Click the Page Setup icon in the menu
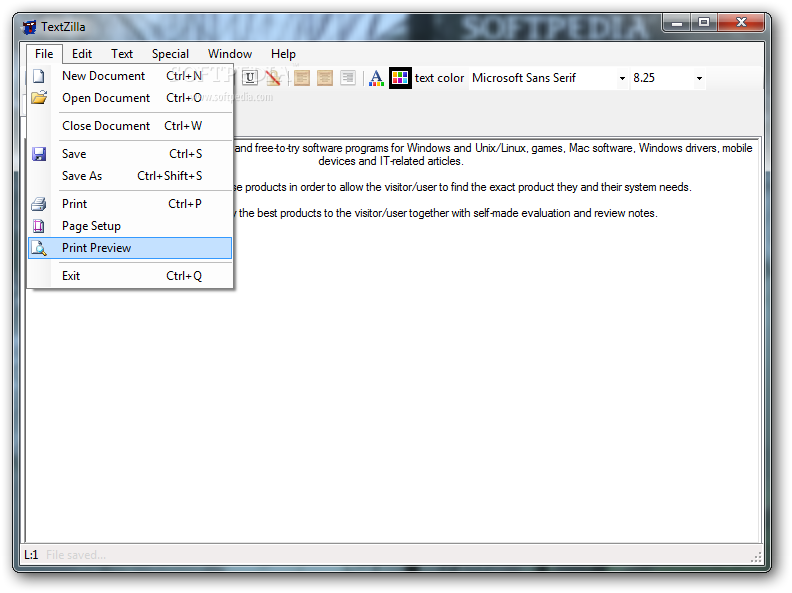Viewport: 792px width, 593px height. [x=39, y=226]
